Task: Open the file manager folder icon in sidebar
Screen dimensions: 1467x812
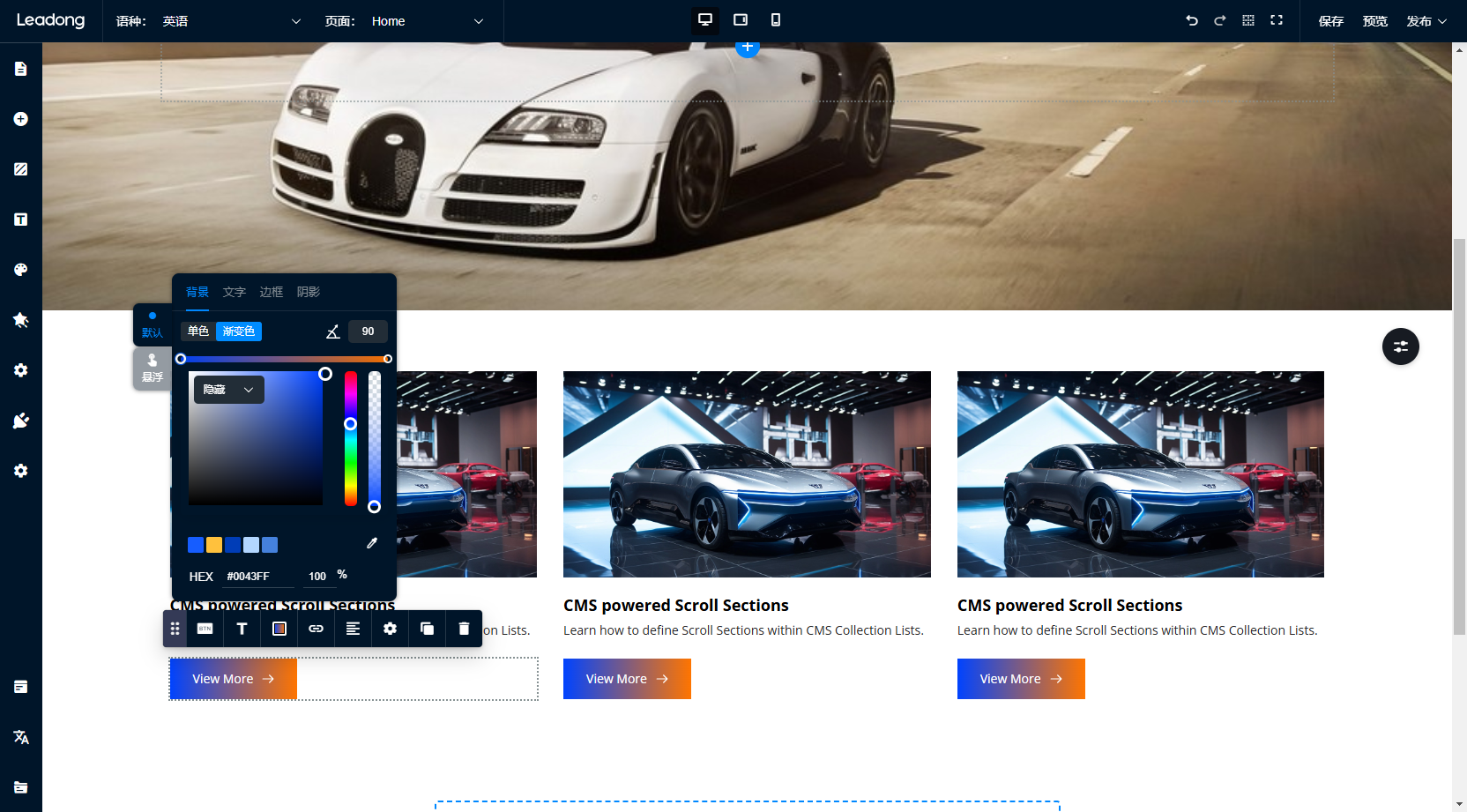Action: point(21,787)
